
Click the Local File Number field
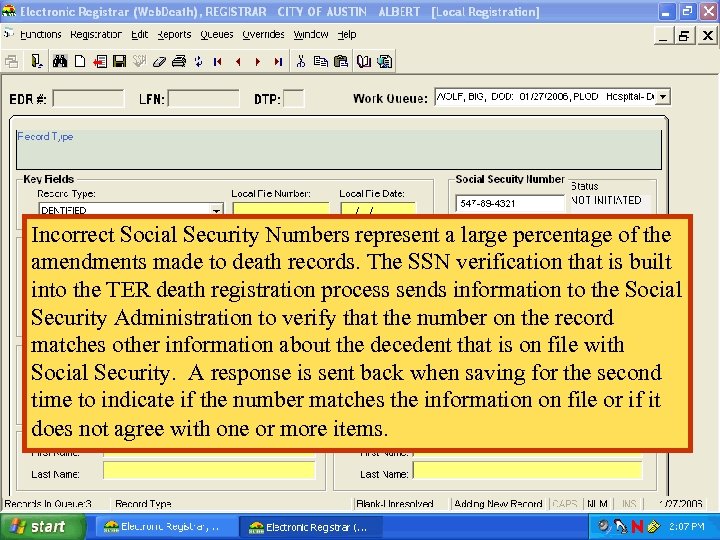[281, 208]
